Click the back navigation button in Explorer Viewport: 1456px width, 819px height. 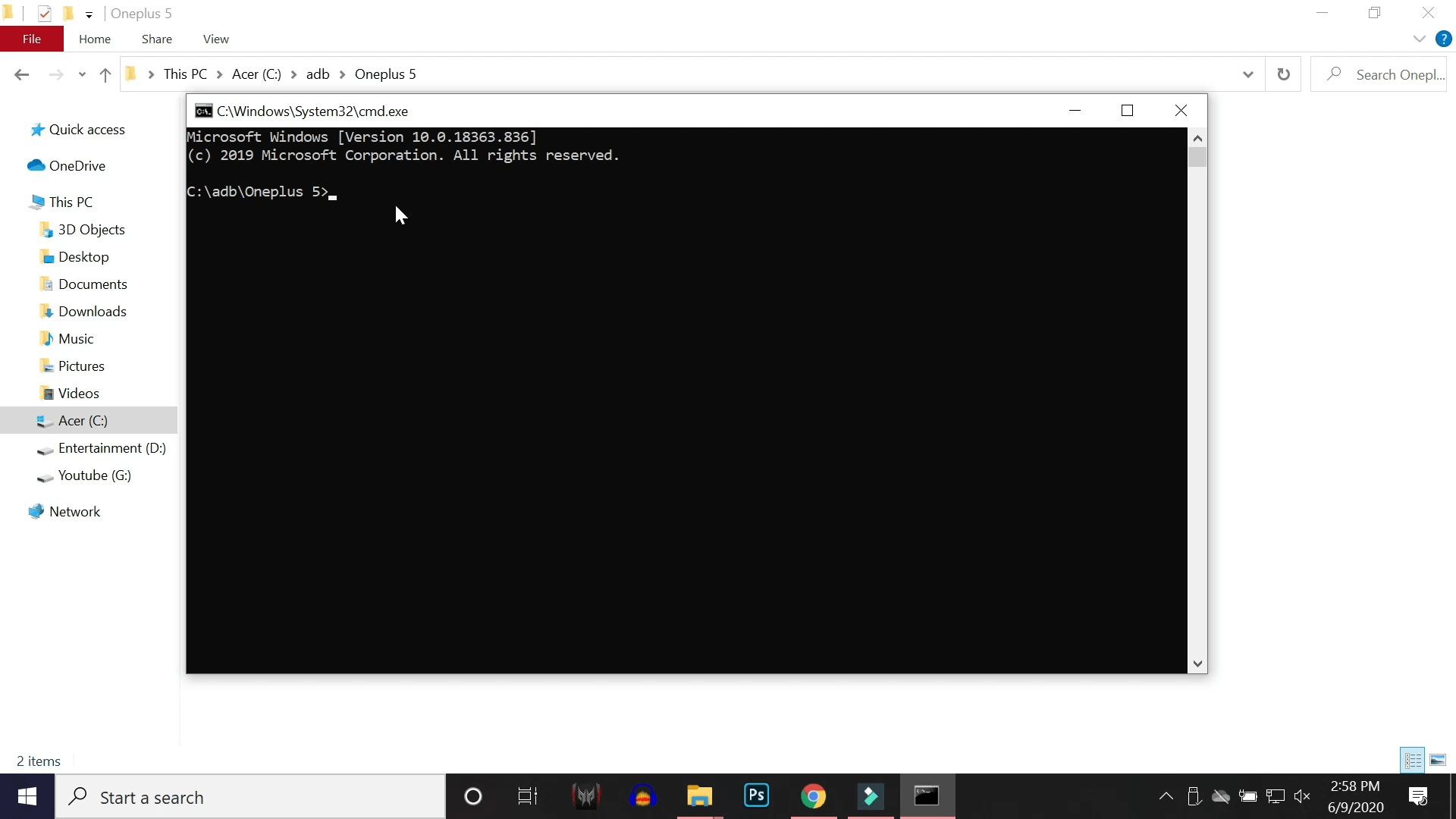tap(22, 74)
